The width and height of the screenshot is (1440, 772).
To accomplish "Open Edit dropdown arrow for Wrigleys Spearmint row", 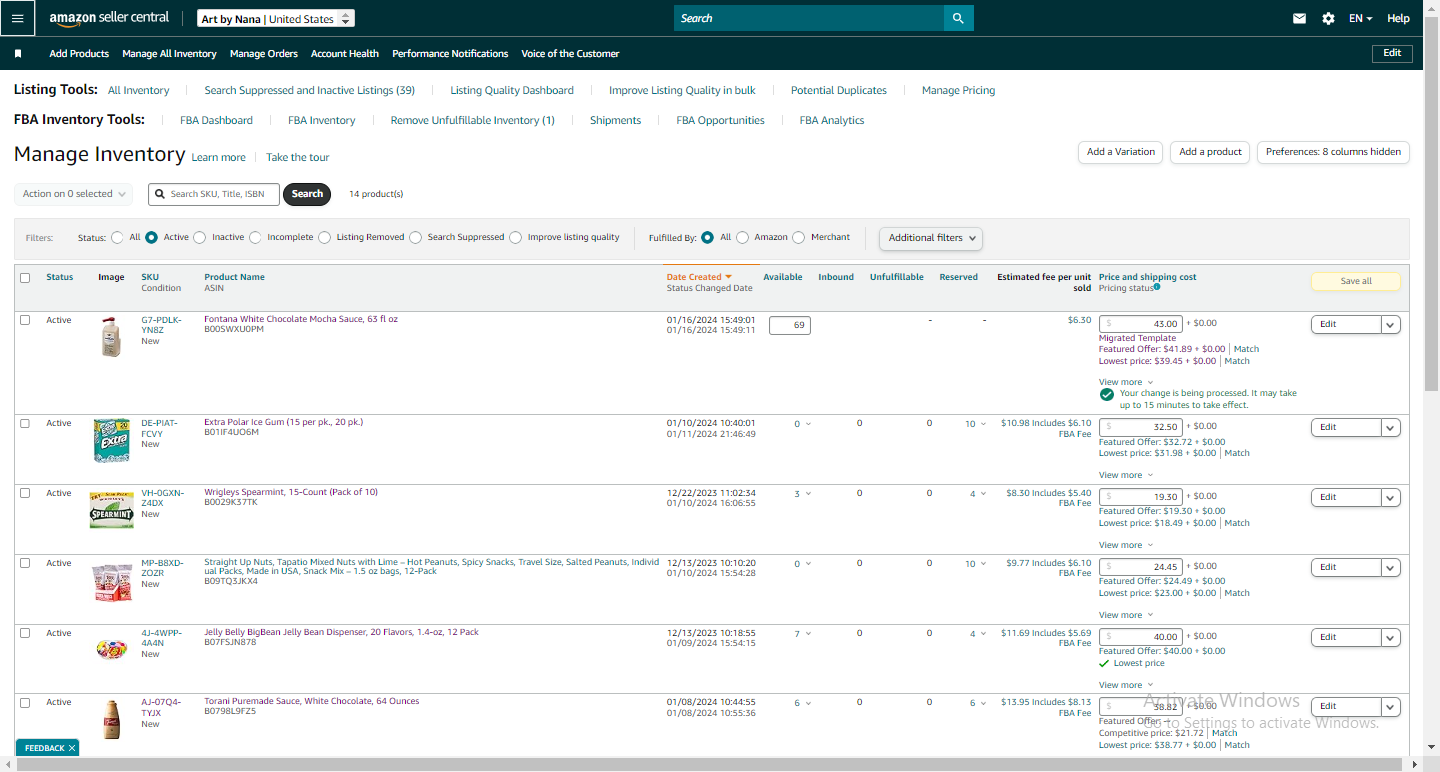I will (1391, 497).
